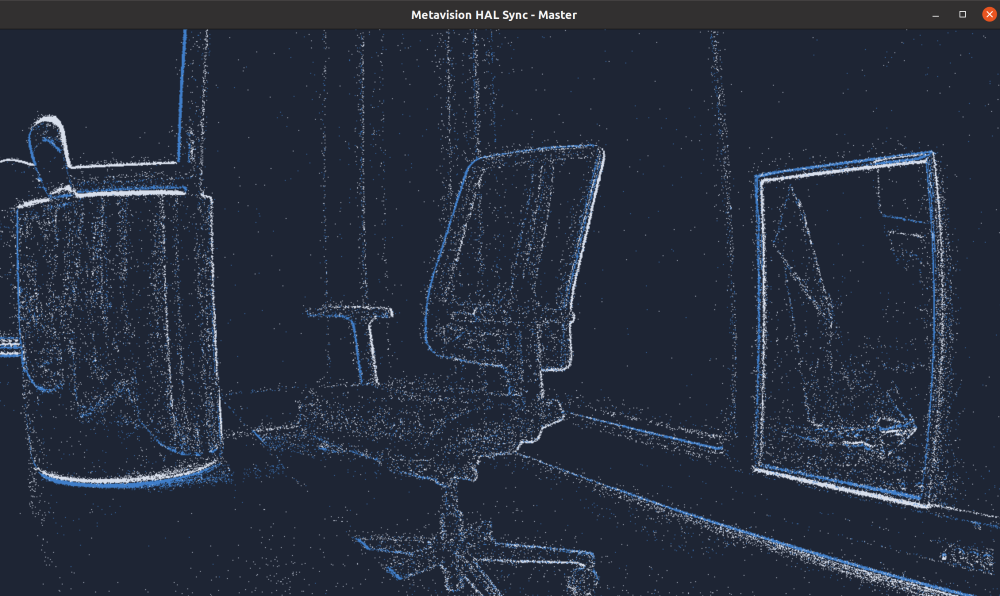This screenshot has height=596, width=1000.
Task: Maximize the Metavision HAL Sync window
Action: (962, 14)
